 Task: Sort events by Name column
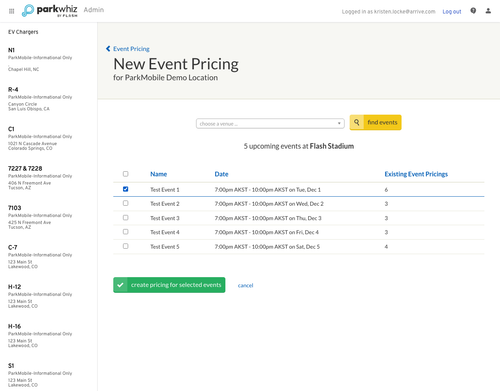[x=158, y=174]
